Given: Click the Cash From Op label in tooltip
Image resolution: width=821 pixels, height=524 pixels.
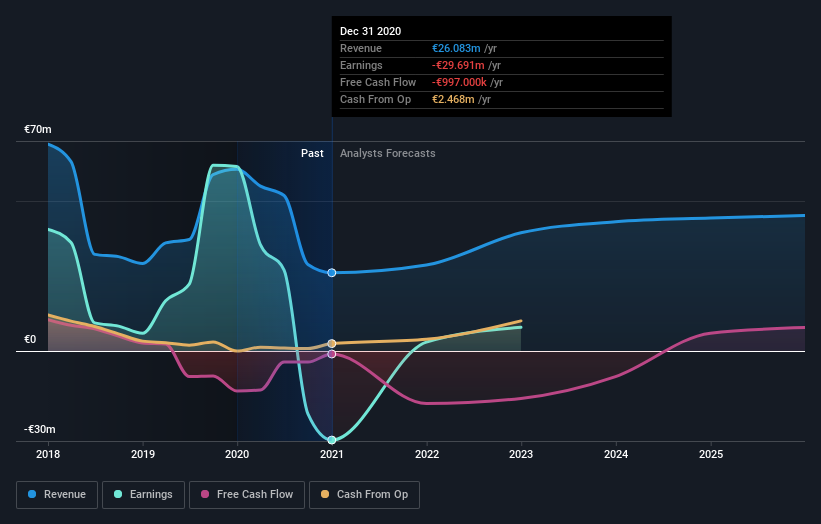Looking at the screenshot, I should pos(375,99).
